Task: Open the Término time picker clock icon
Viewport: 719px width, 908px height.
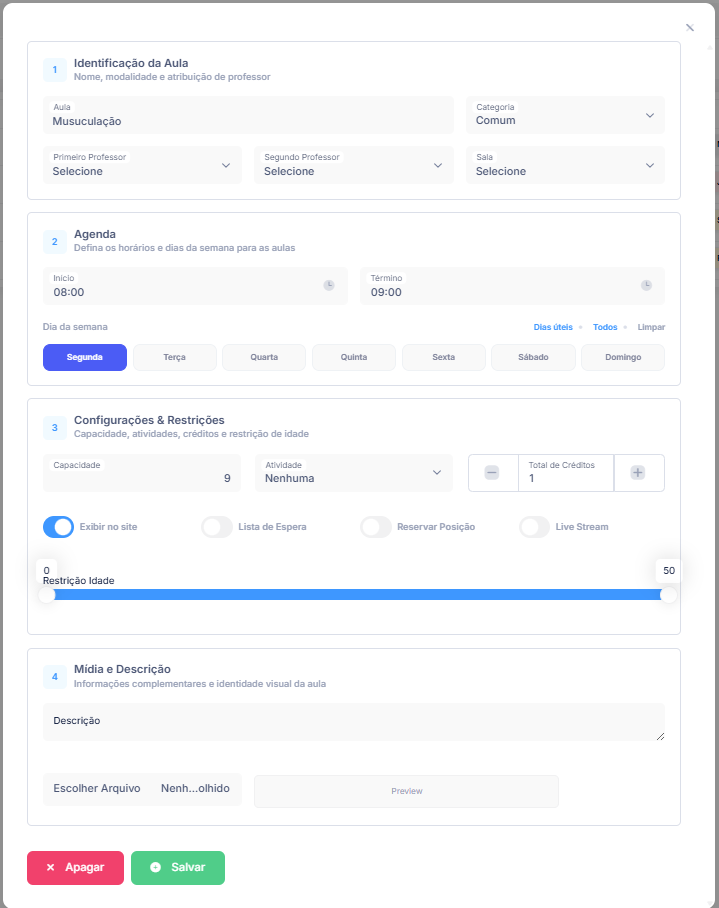Action: 646,285
